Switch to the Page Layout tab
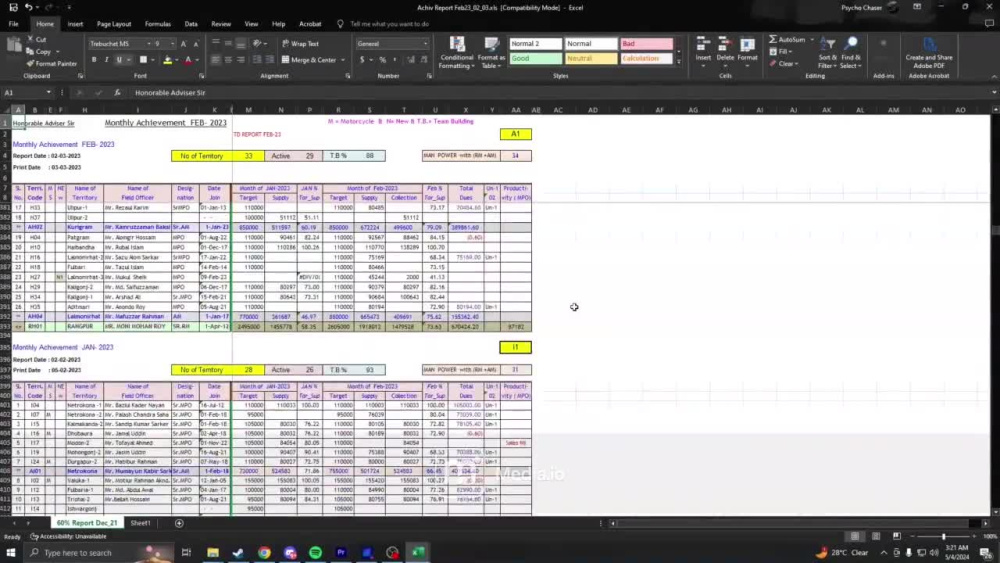Image resolution: width=1000 pixels, height=563 pixels. pos(114,24)
